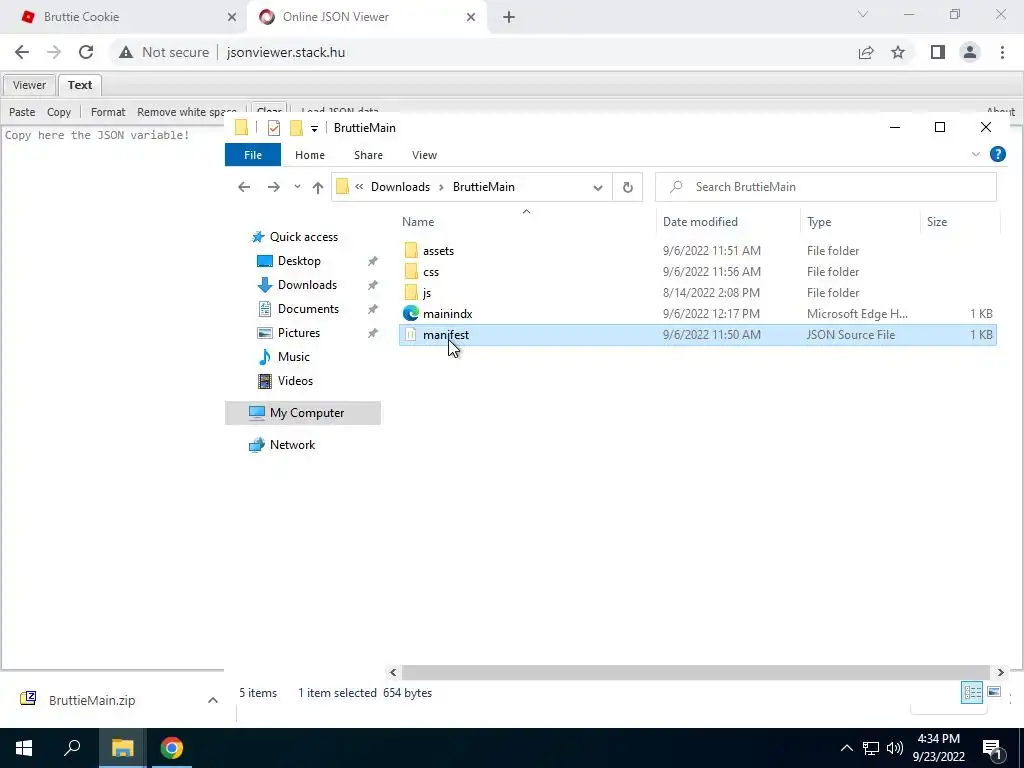1024x768 pixels.
Task: Open Desktop in navigation pane
Action: pos(299,261)
